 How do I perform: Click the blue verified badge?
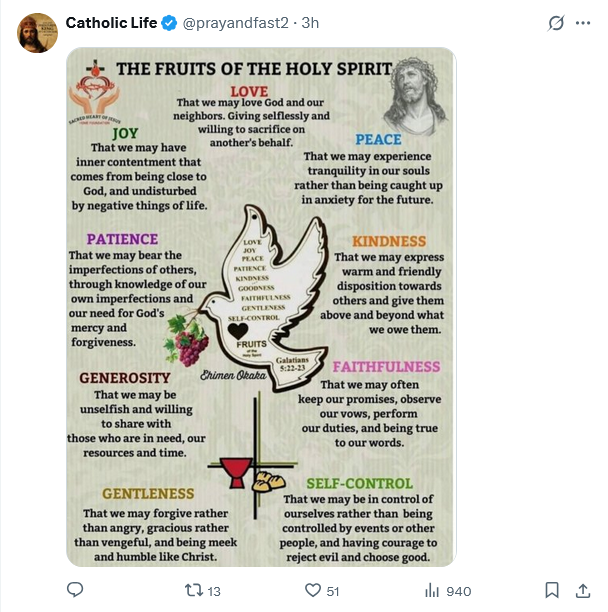tap(169, 23)
